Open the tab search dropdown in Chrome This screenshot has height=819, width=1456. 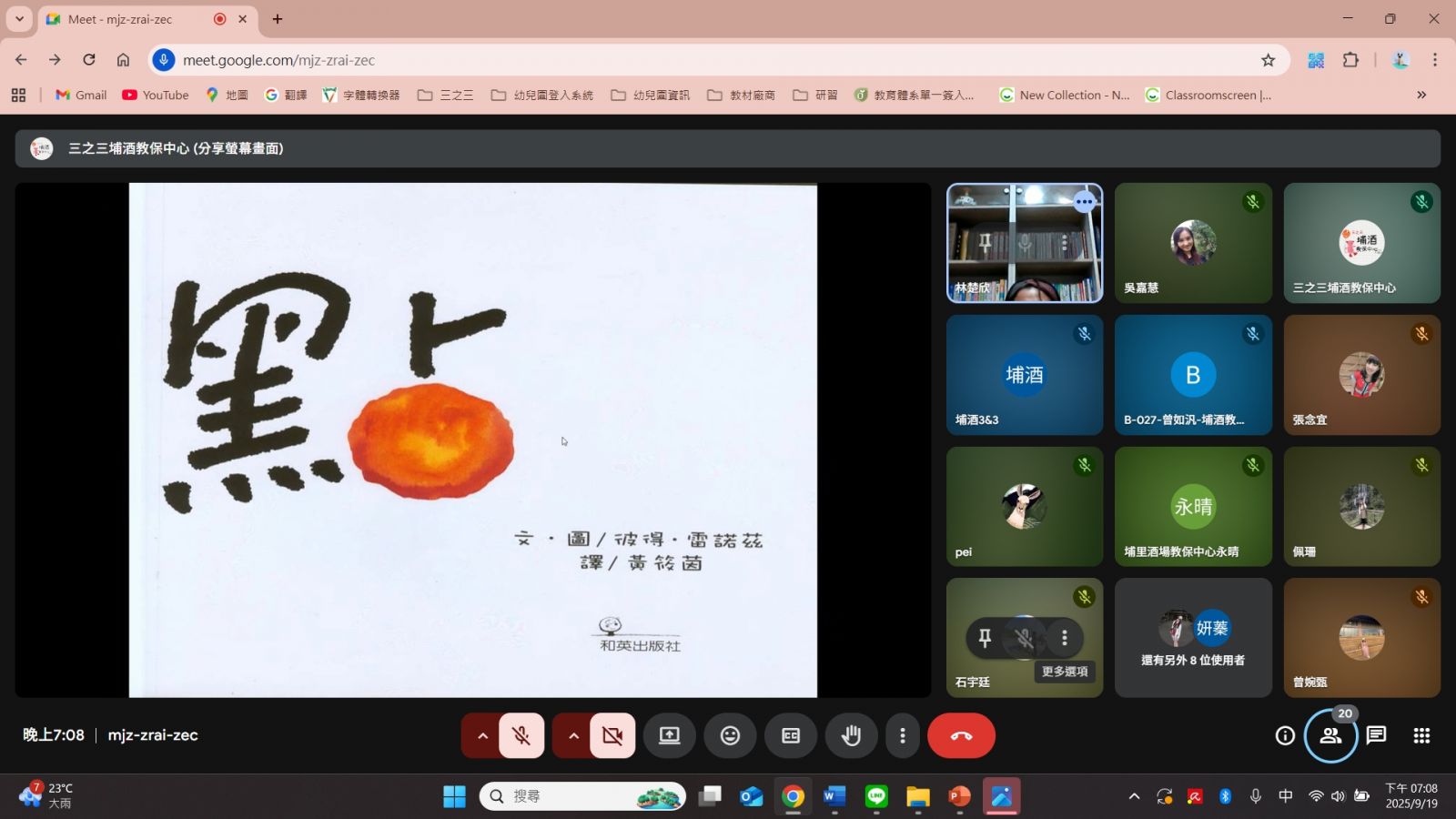19,19
